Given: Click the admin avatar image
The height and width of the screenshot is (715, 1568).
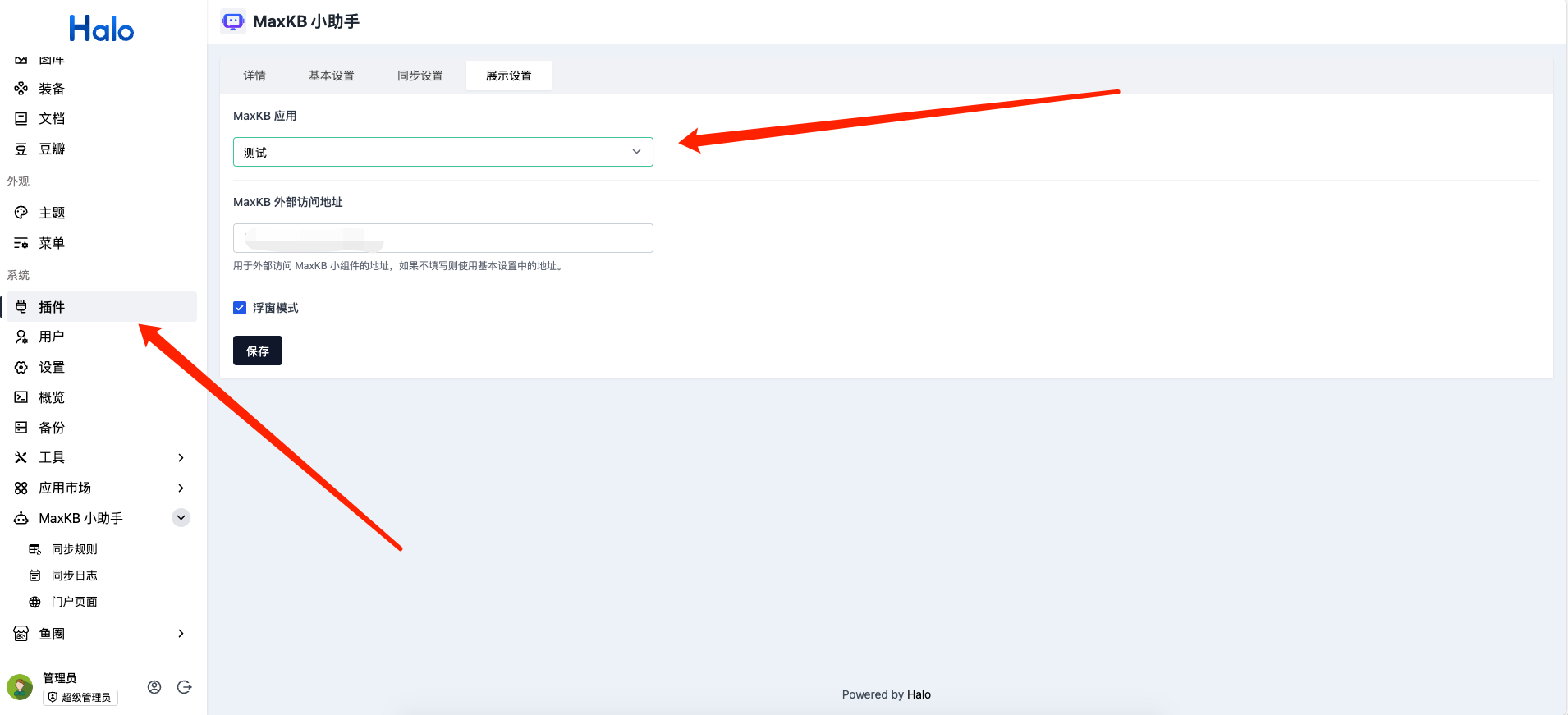Looking at the screenshot, I should pos(20,687).
